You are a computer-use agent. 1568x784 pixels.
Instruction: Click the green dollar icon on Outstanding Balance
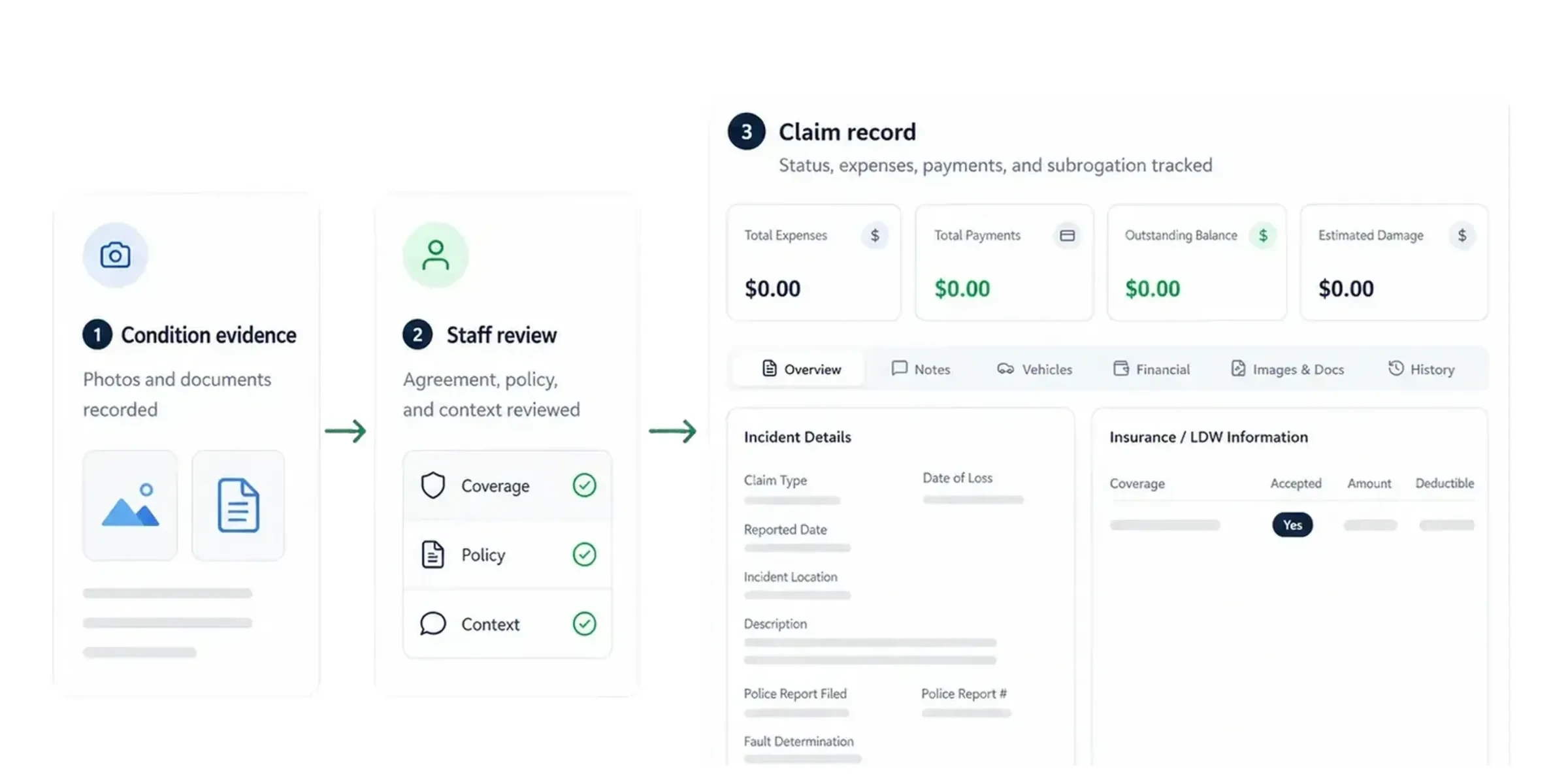(1263, 235)
